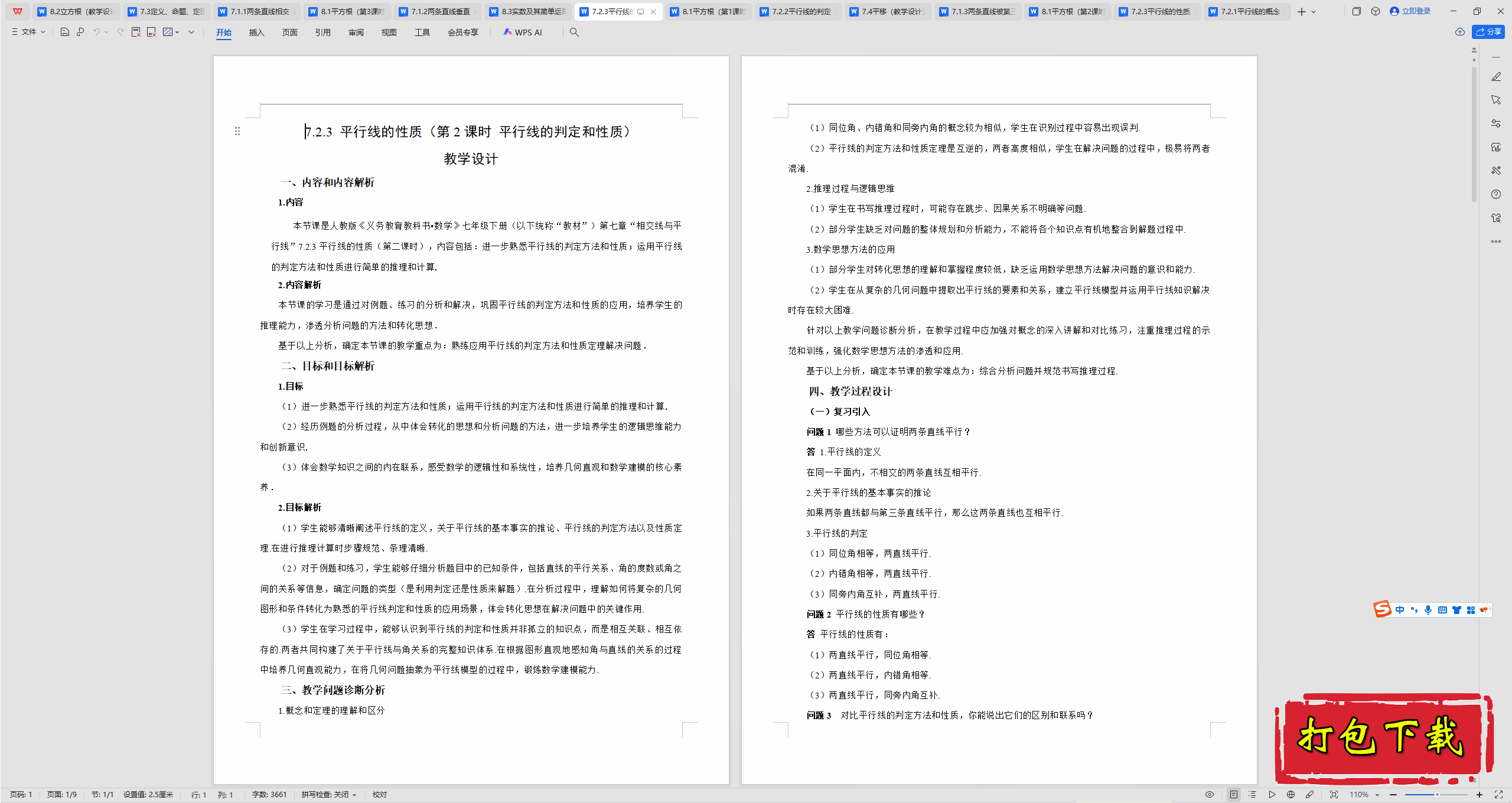Click the word count 字数: 3661
Viewport: 1512px width, 803px height.
pos(269,795)
